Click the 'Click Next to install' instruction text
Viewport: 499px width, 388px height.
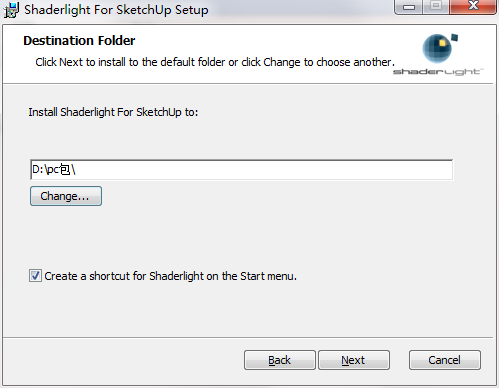coord(215,62)
